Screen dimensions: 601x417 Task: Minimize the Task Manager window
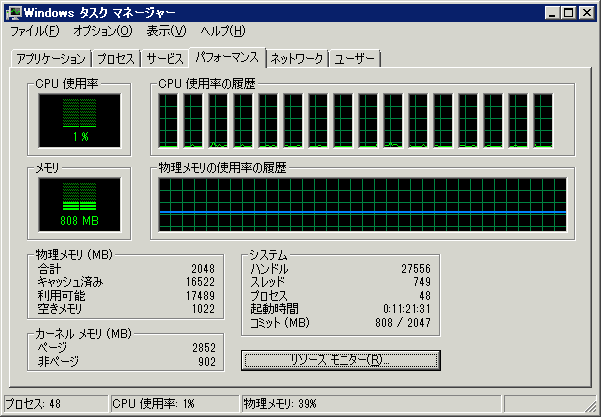[552, 13]
